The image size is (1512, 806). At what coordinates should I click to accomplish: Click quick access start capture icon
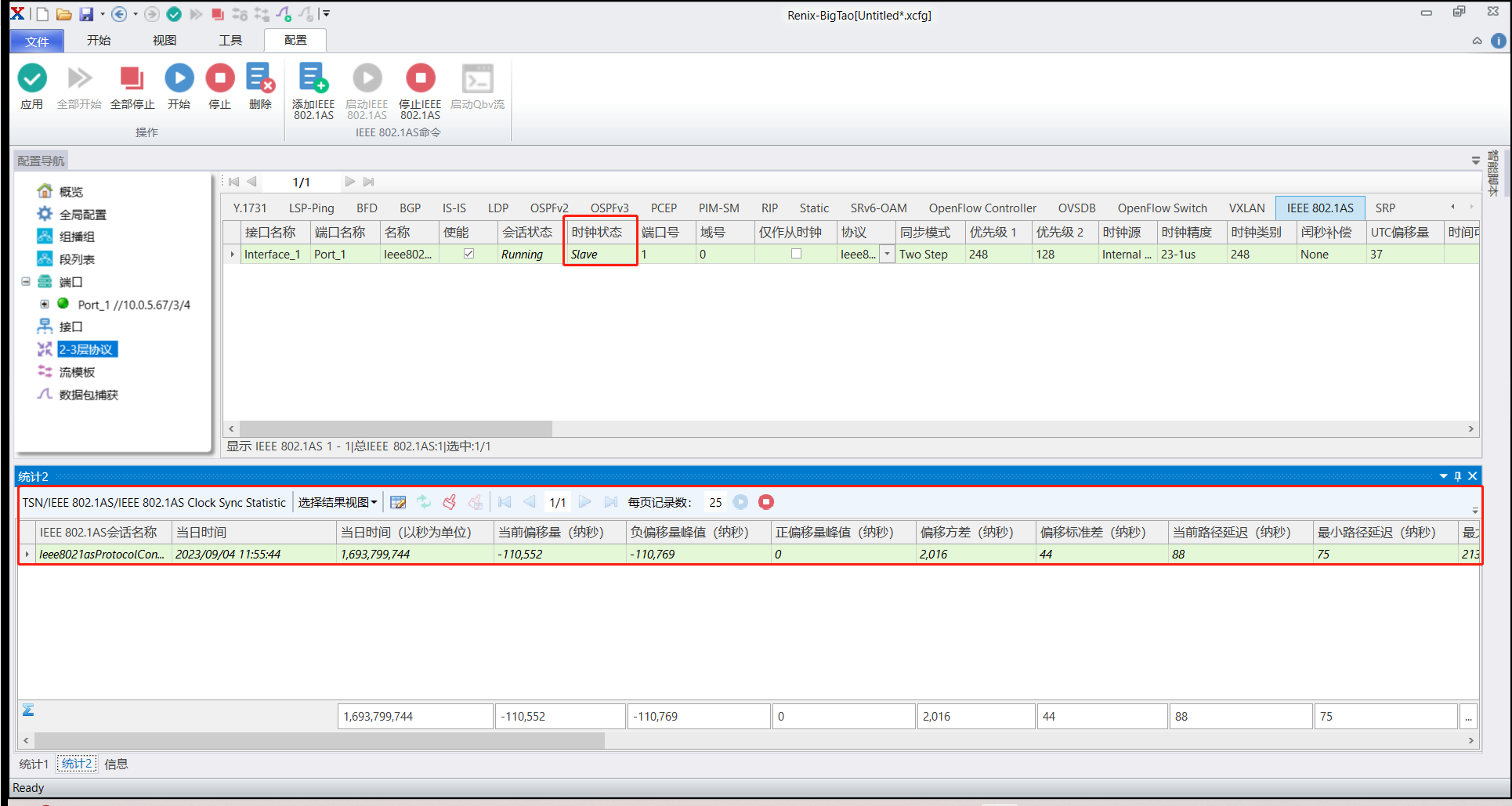click(x=284, y=14)
